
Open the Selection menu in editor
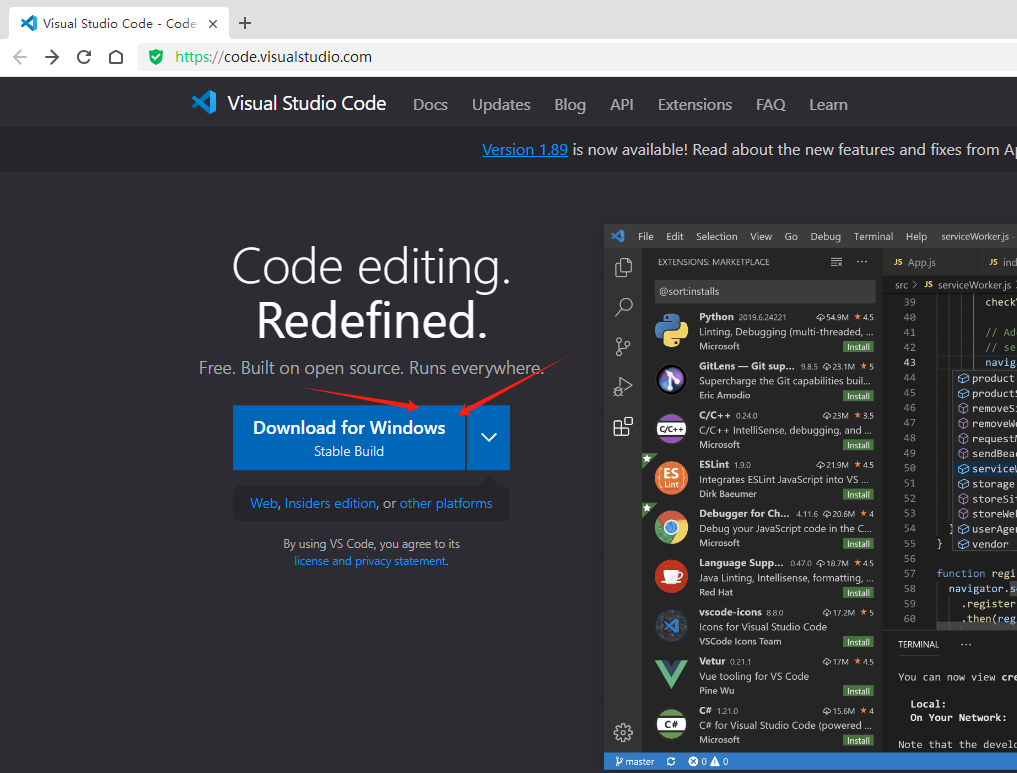(717, 237)
